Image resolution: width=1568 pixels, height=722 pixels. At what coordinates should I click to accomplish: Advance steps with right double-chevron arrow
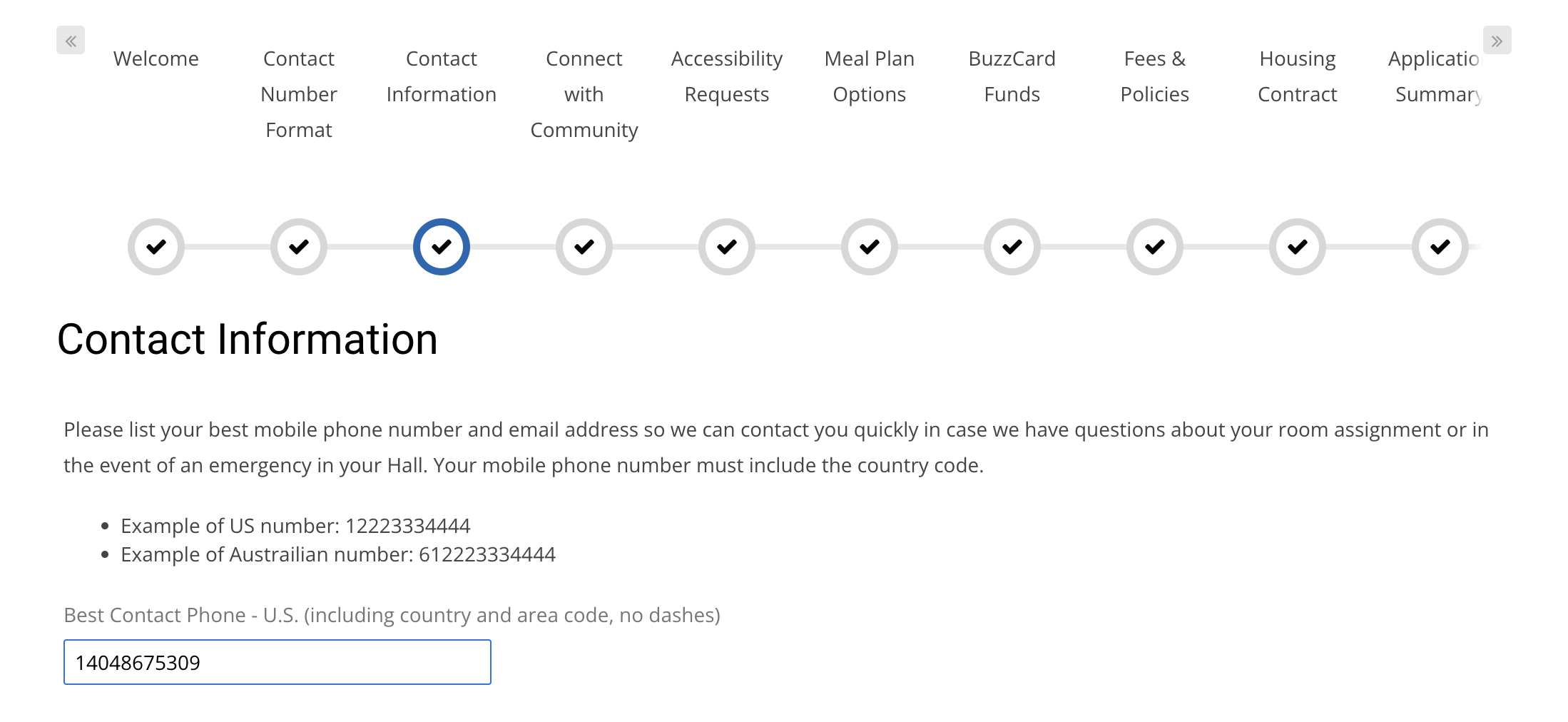click(x=1497, y=41)
